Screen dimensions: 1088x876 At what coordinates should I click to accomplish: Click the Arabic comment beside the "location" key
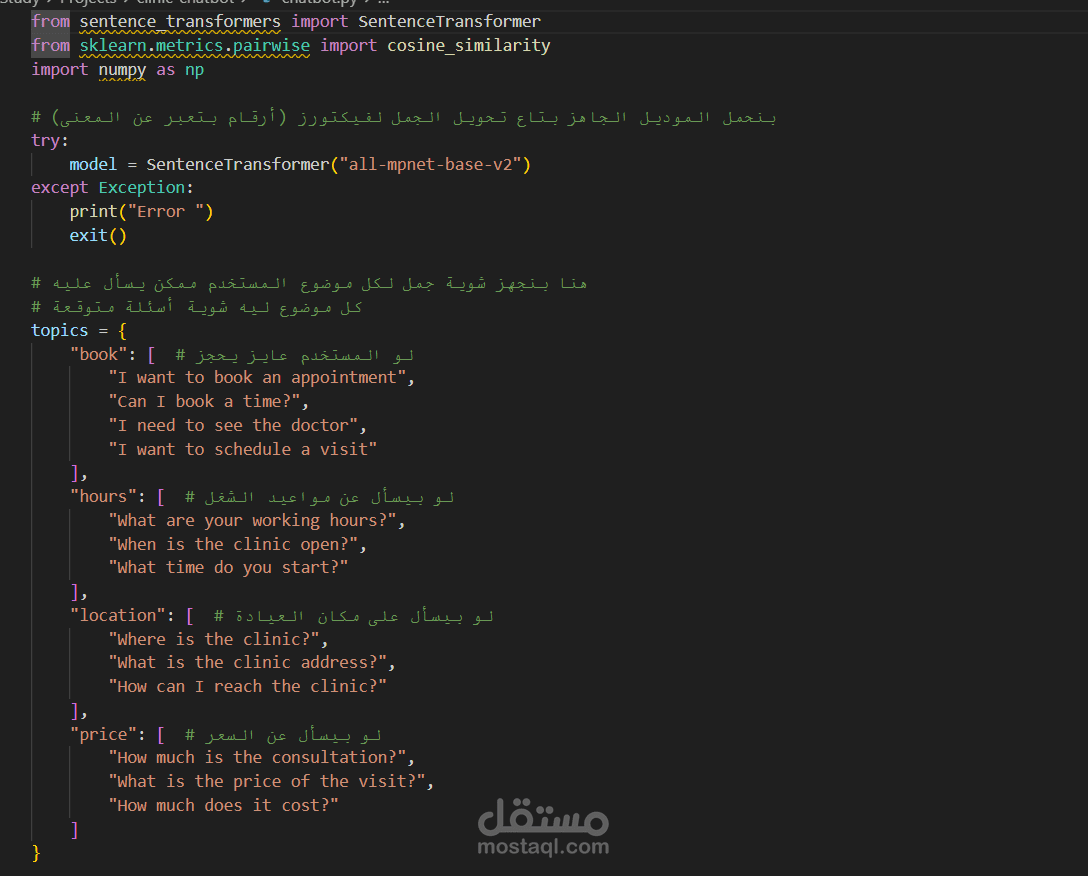coord(354,616)
